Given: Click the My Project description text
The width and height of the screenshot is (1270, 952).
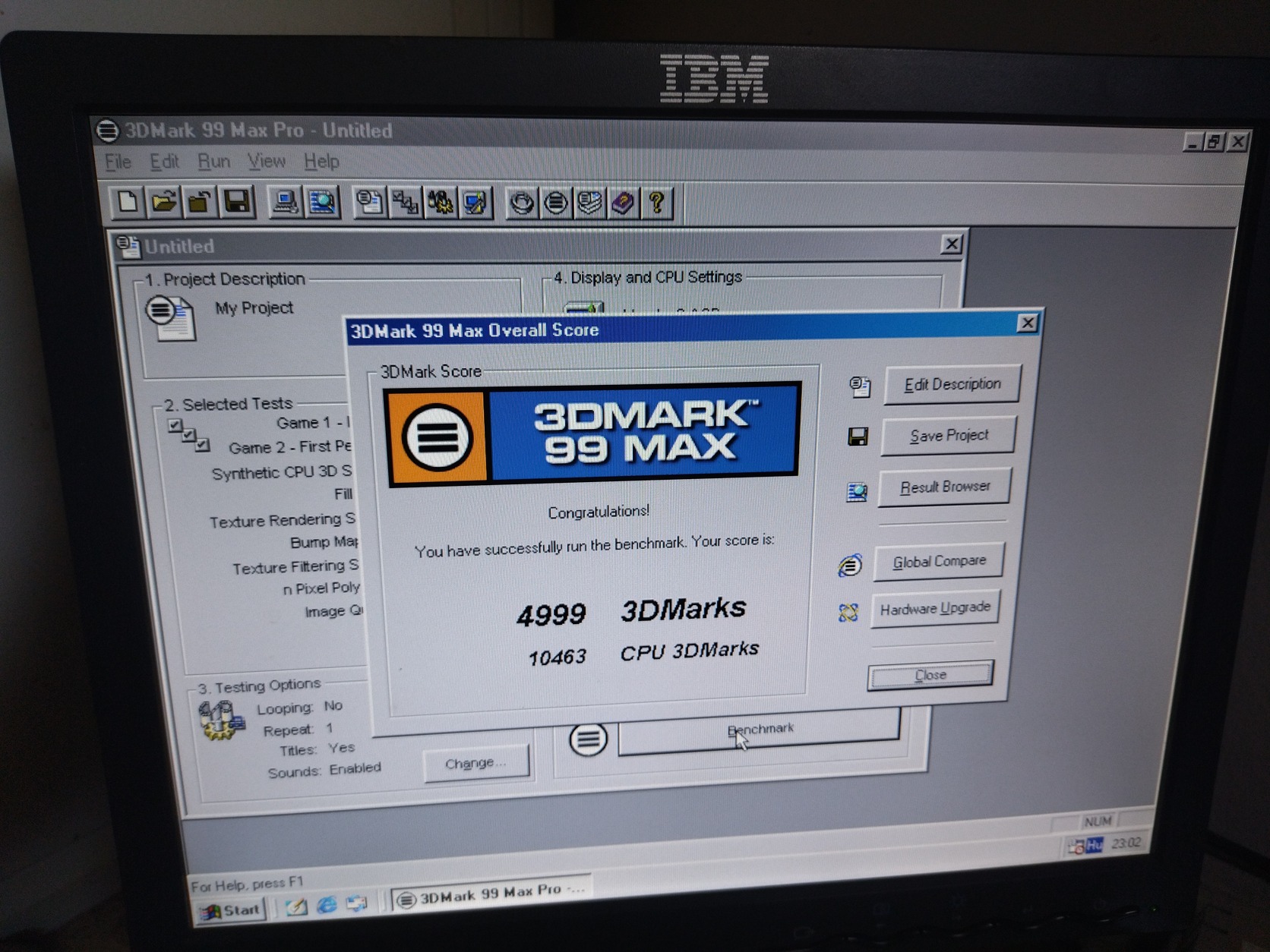Looking at the screenshot, I should tap(254, 307).
